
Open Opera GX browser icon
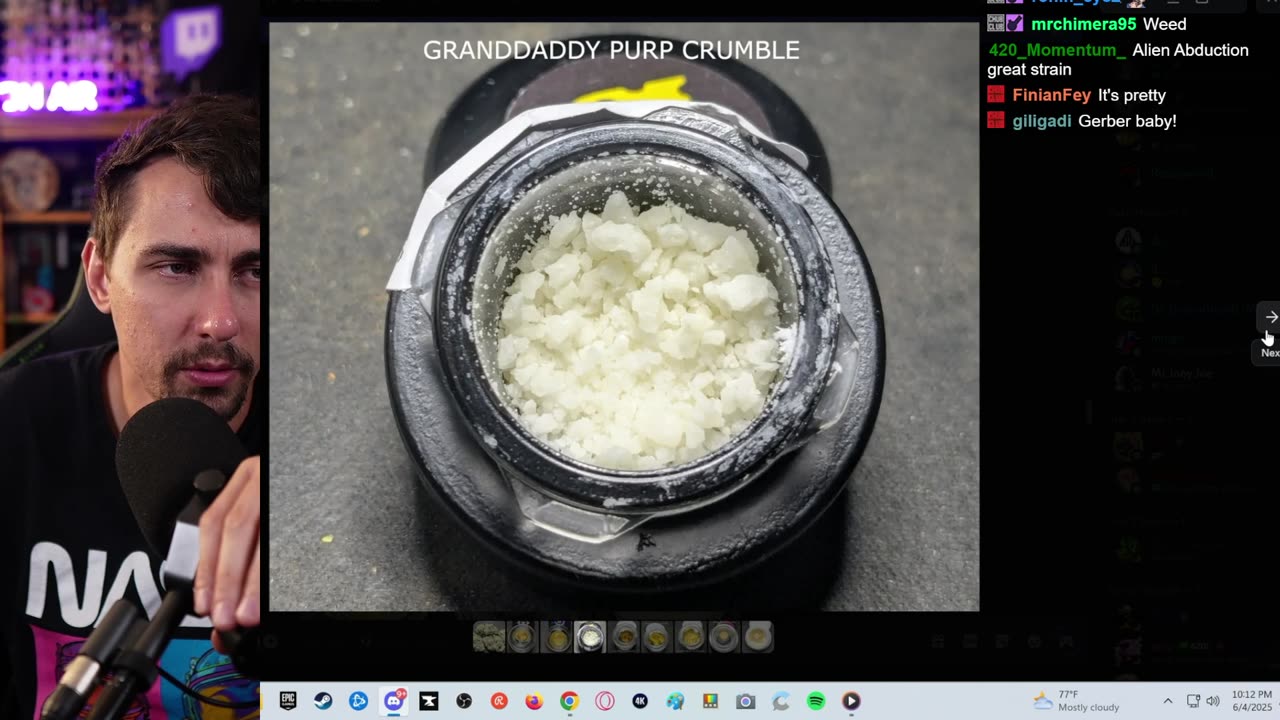point(605,701)
